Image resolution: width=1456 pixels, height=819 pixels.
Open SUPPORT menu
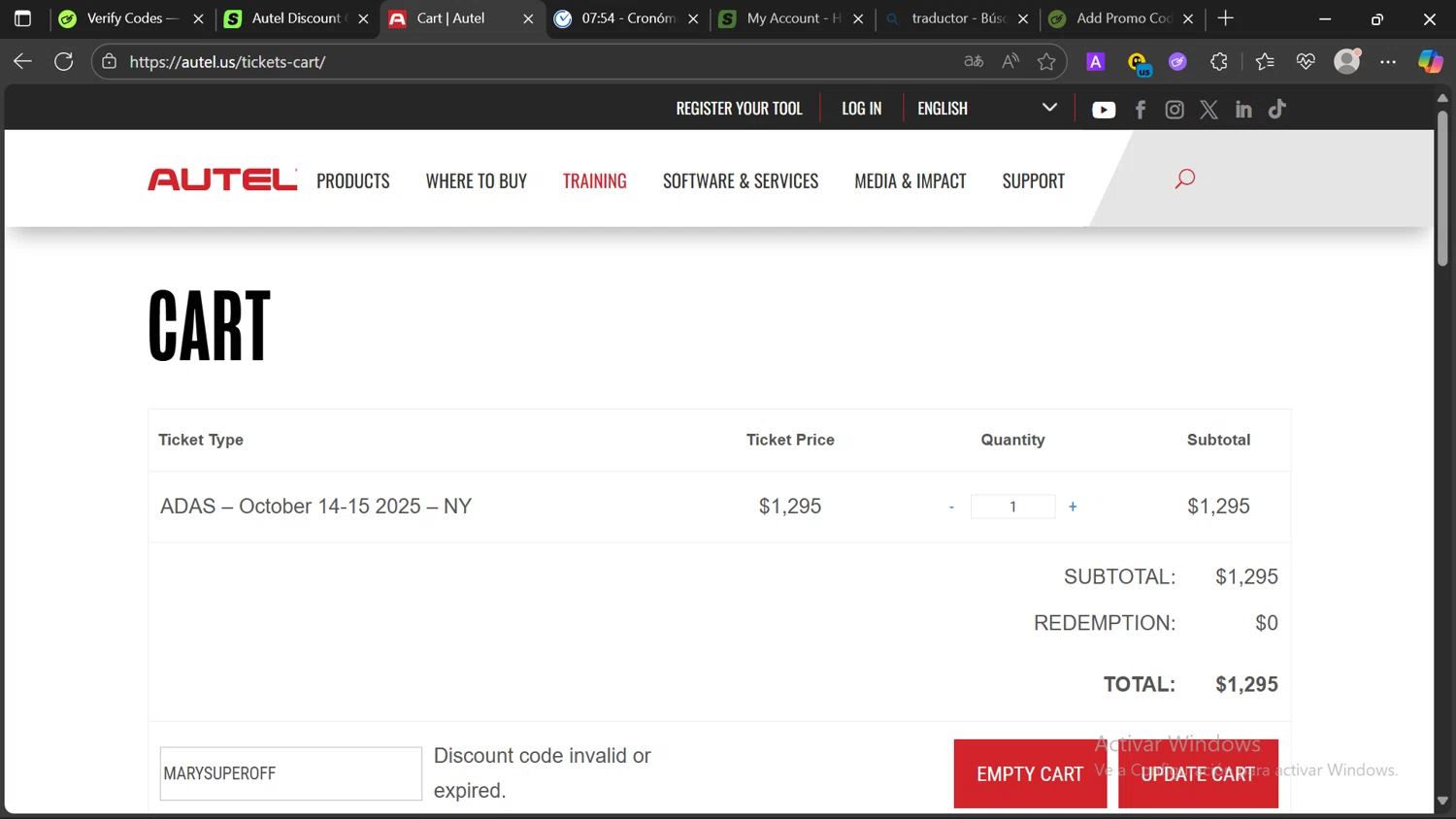click(x=1034, y=181)
